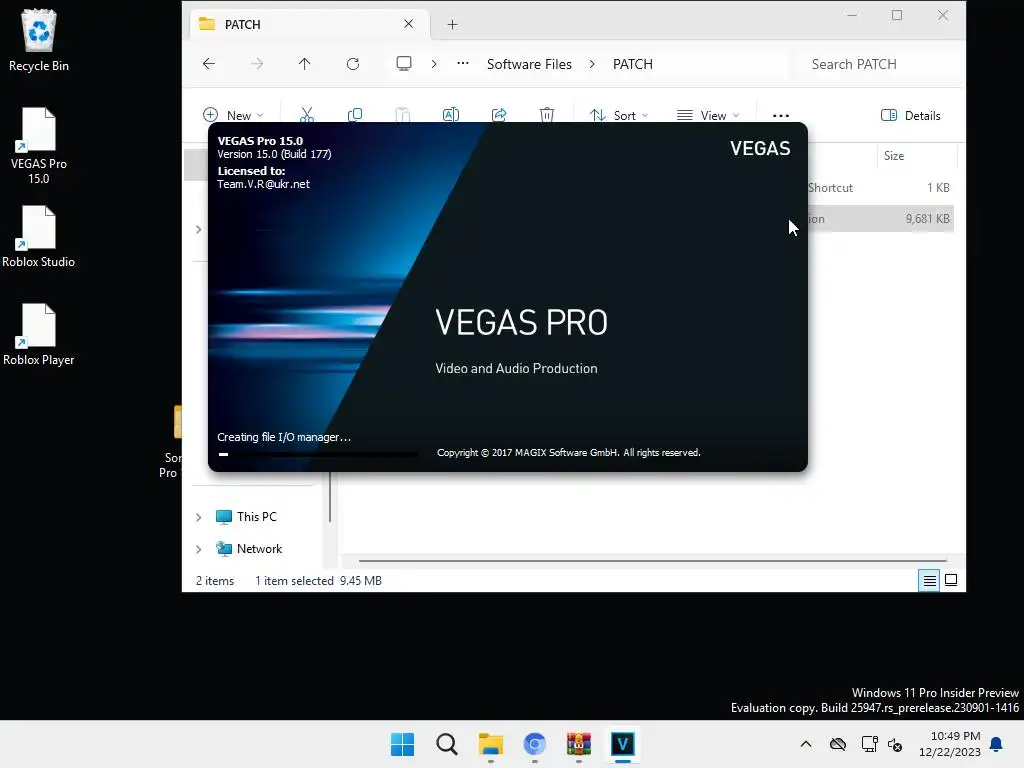Click the Copy icon in toolbar
The height and width of the screenshot is (768, 1024).
click(x=355, y=115)
